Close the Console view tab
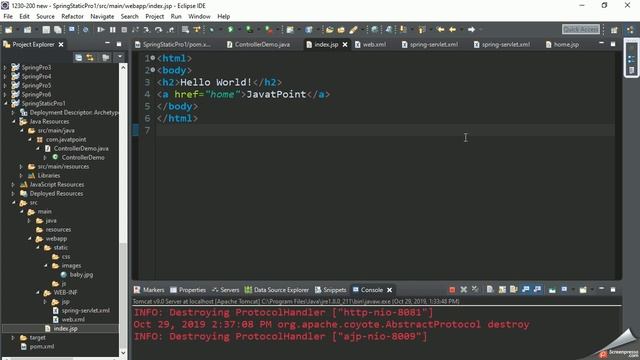This screenshot has height=360, width=640. [389, 290]
